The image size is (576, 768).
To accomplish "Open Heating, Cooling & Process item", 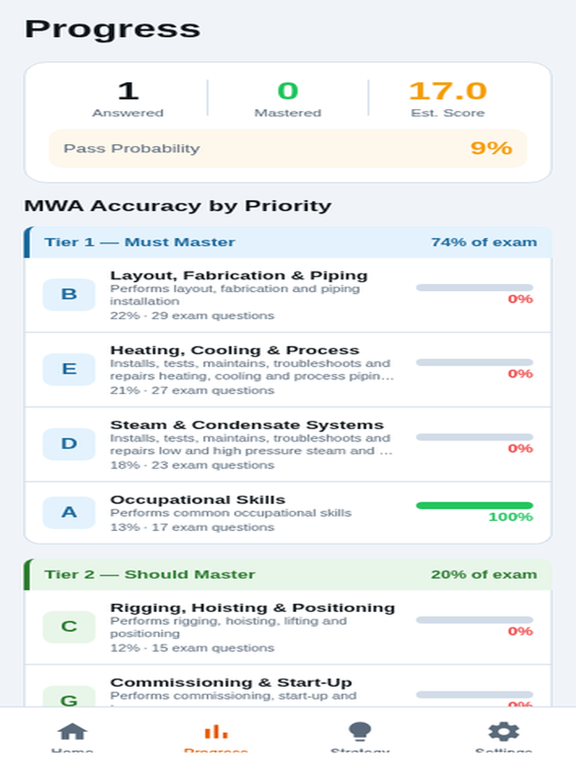I will tap(288, 370).
